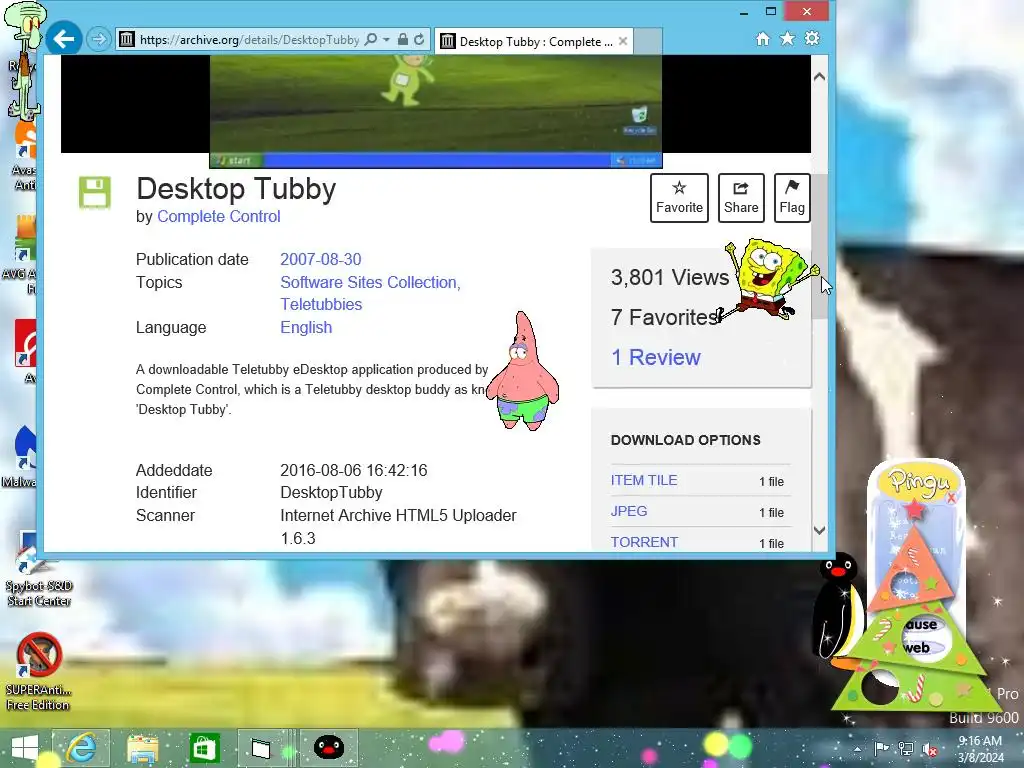
Task: Select the ITEM TILE download option
Action: [644, 480]
